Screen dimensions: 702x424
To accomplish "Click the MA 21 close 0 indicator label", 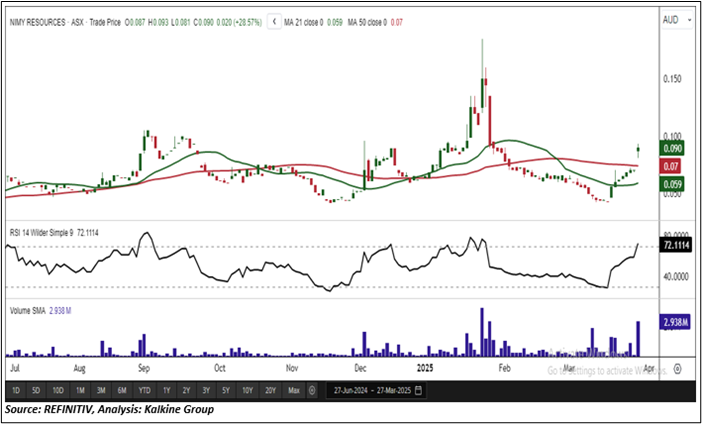I will pos(304,22).
